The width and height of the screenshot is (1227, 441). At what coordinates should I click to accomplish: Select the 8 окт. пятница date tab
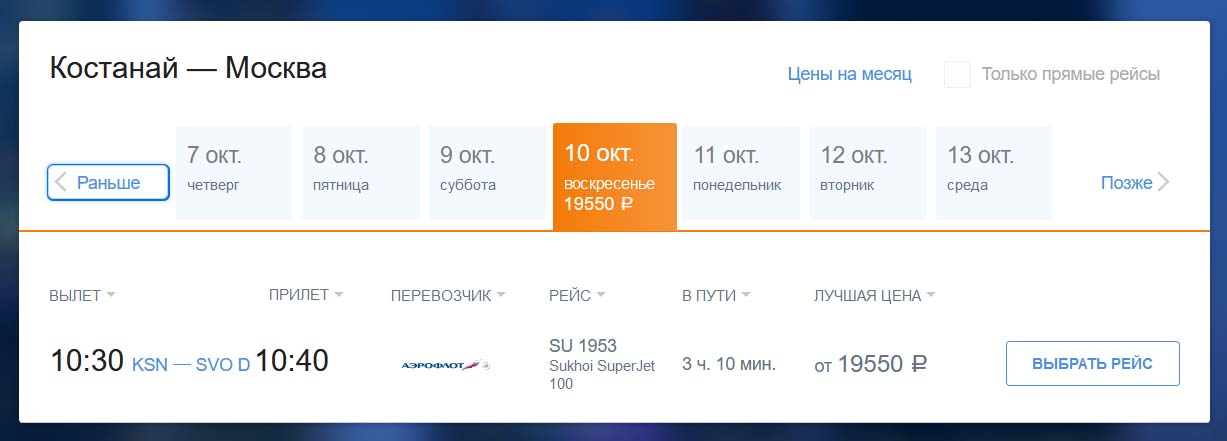pos(361,173)
